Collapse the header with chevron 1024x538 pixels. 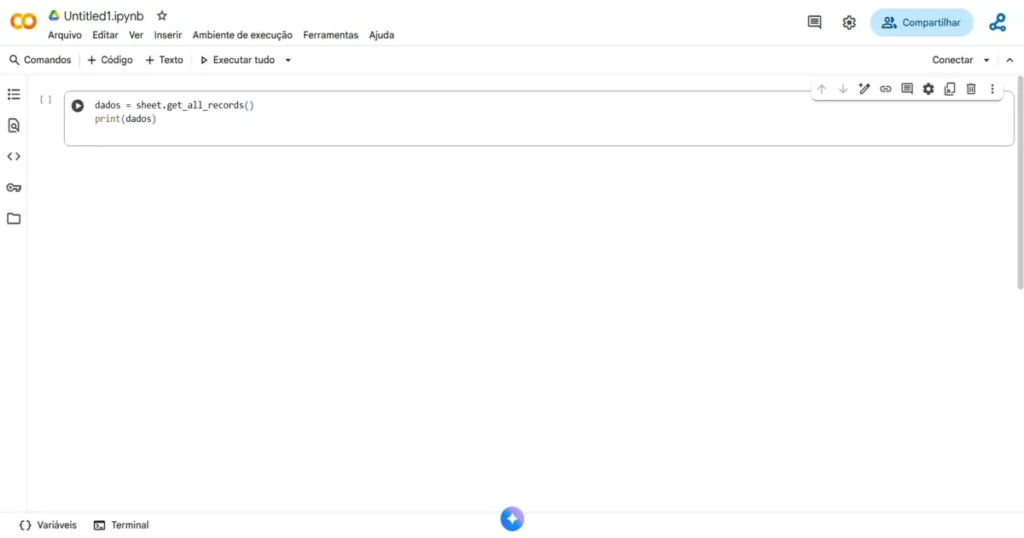coord(1010,60)
